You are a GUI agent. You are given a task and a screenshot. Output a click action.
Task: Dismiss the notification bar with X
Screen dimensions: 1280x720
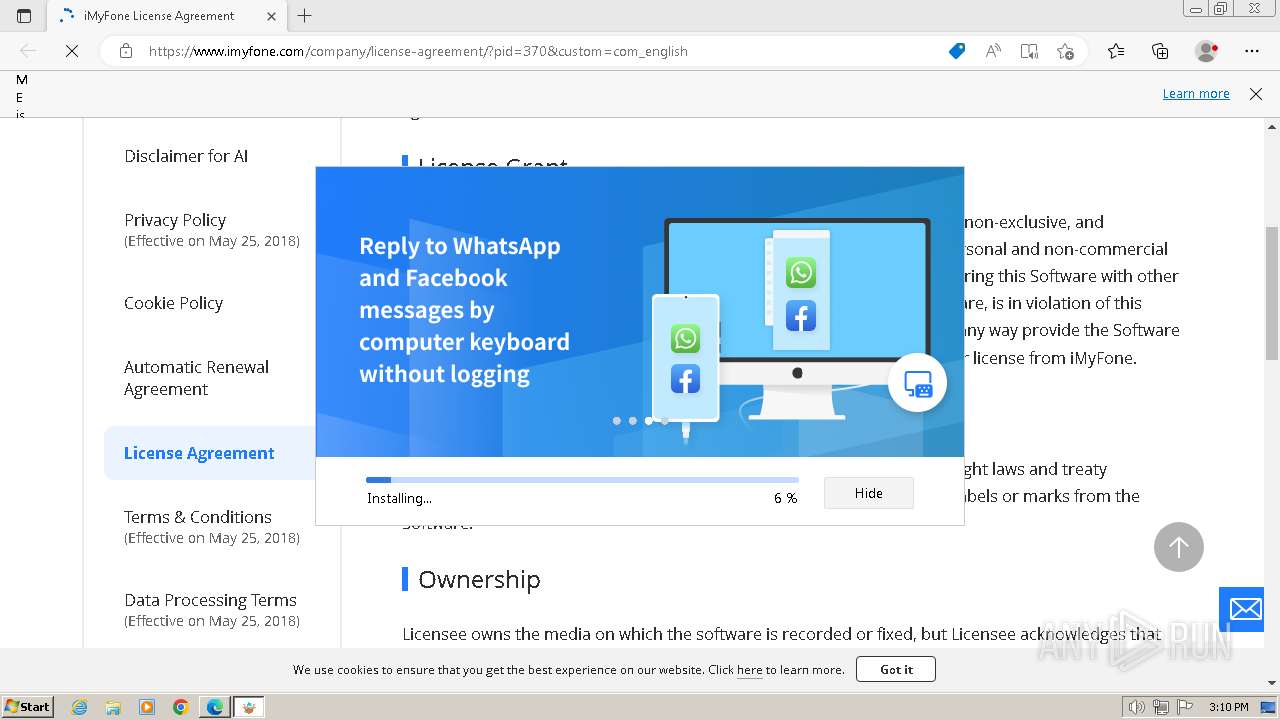[x=1256, y=93]
